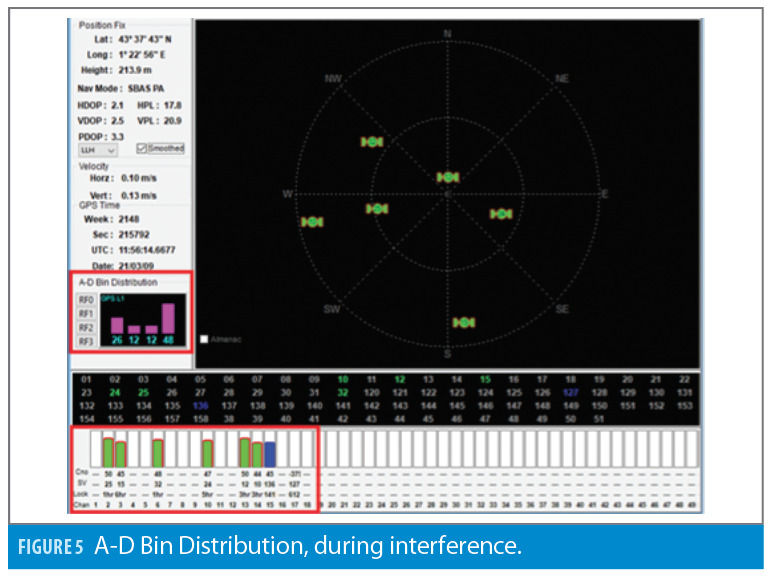Viewport: 776px width, 580px height.
Task: Select the leftmost satellite icon near the W label
Action: tap(312, 221)
